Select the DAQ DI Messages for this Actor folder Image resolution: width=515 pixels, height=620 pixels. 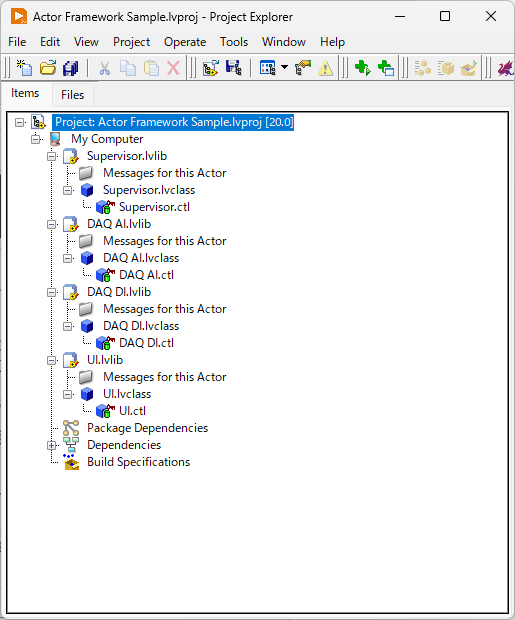(x=165, y=309)
